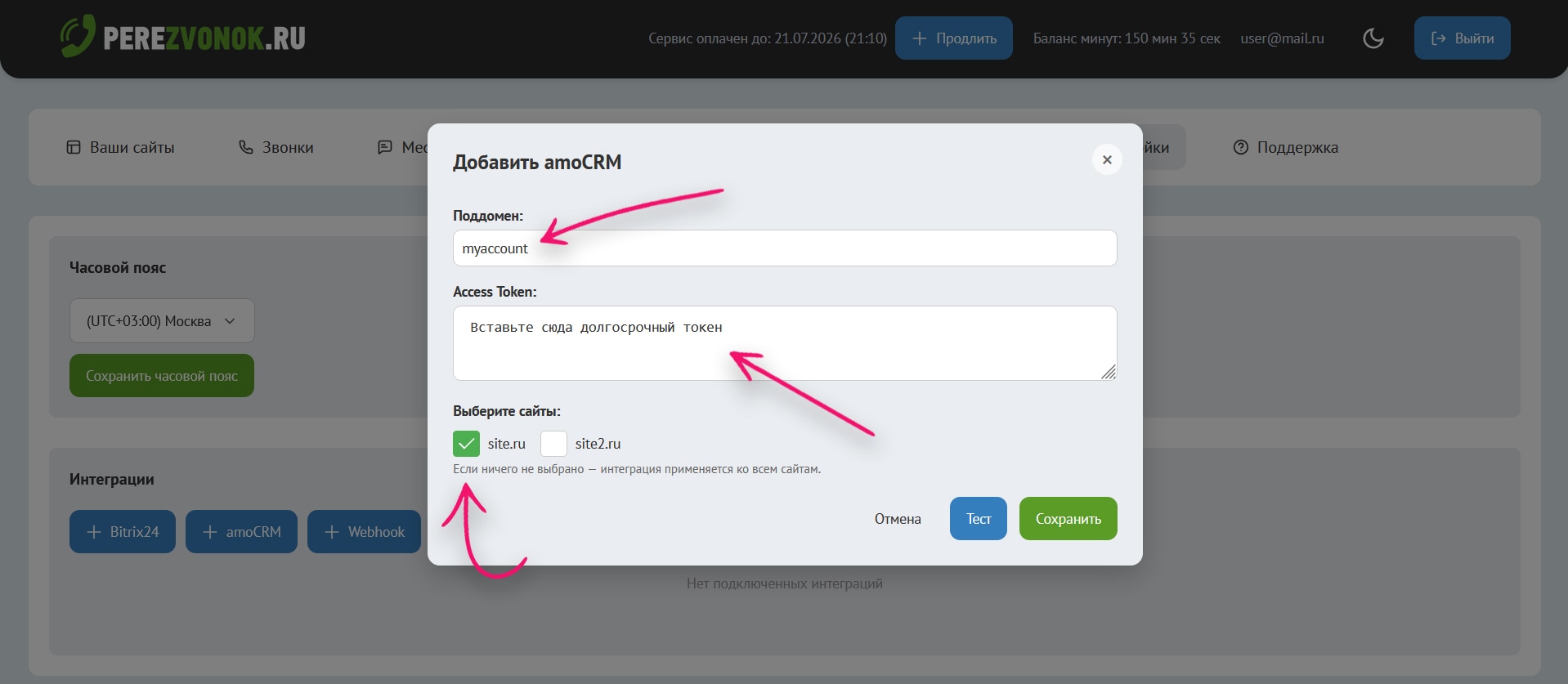This screenshot has width=1568, height=684.
Task: Click the support question mark icon
Action: 1240,147
